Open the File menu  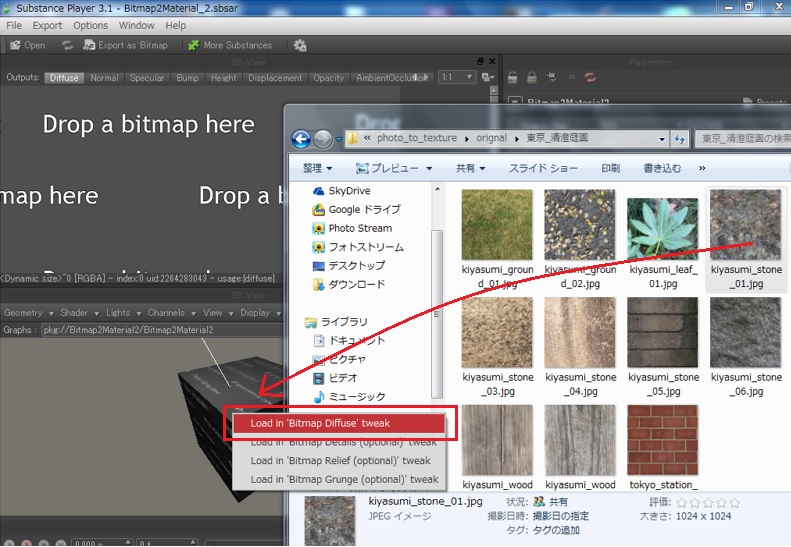14,25
